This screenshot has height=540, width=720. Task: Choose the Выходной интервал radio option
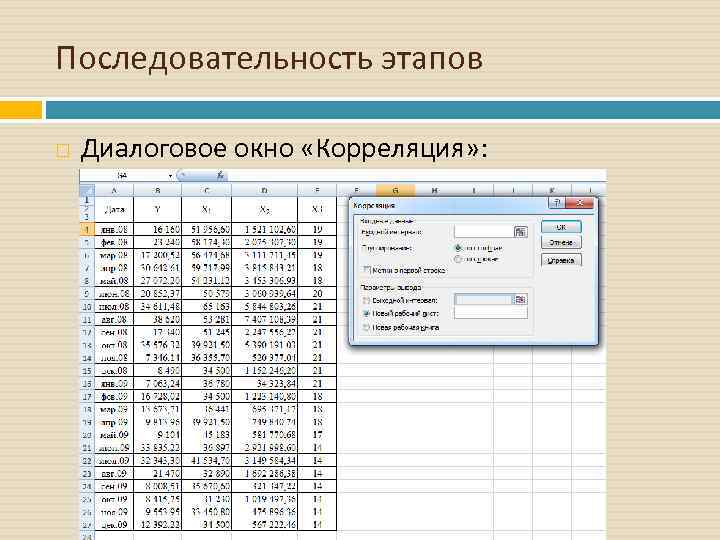click(366, 300)
